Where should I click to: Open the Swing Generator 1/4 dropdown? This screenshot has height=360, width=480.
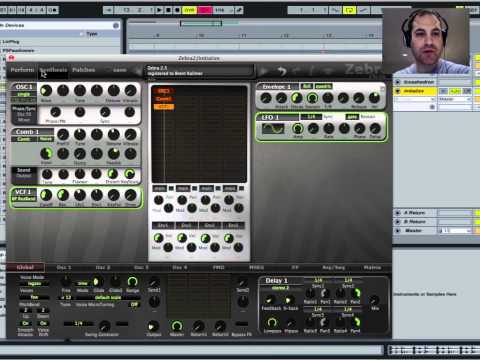79,323
